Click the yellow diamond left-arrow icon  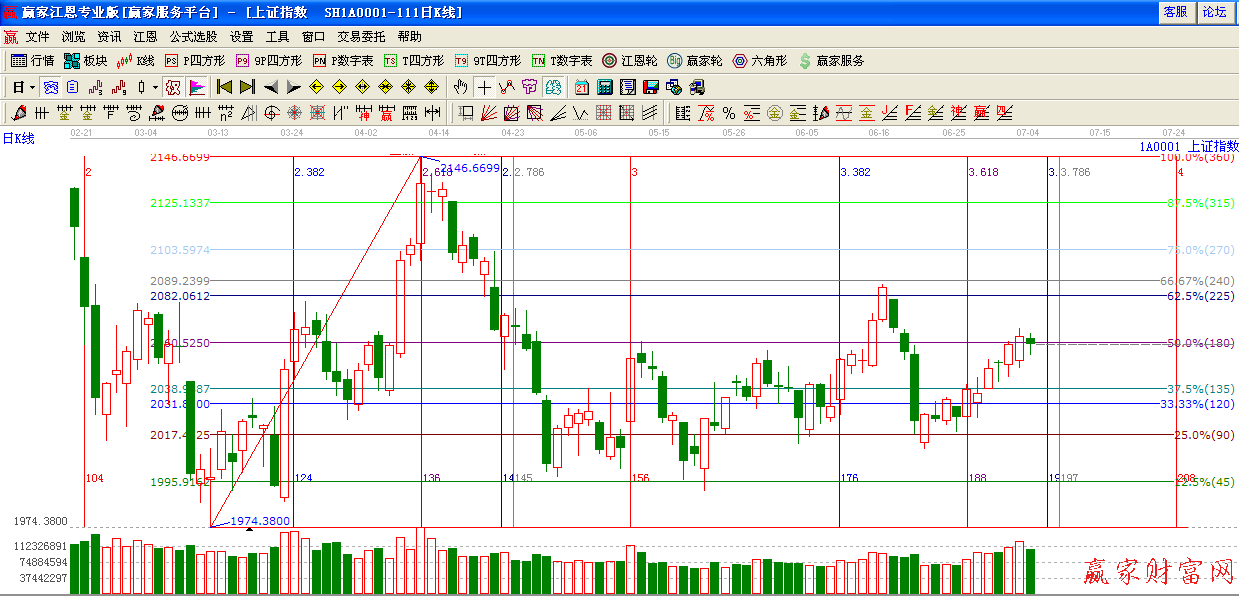point(316,87)
